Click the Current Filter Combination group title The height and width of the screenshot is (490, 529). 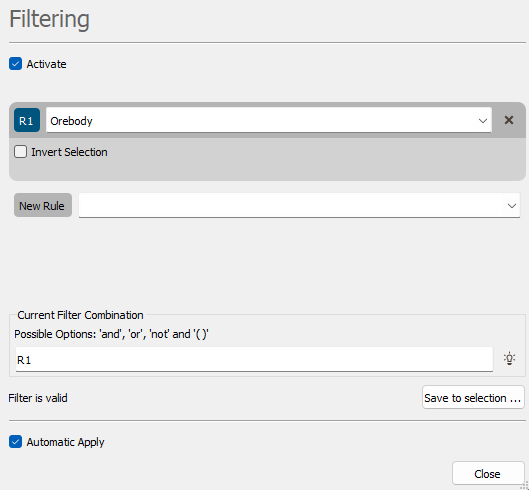pos(80,315)
